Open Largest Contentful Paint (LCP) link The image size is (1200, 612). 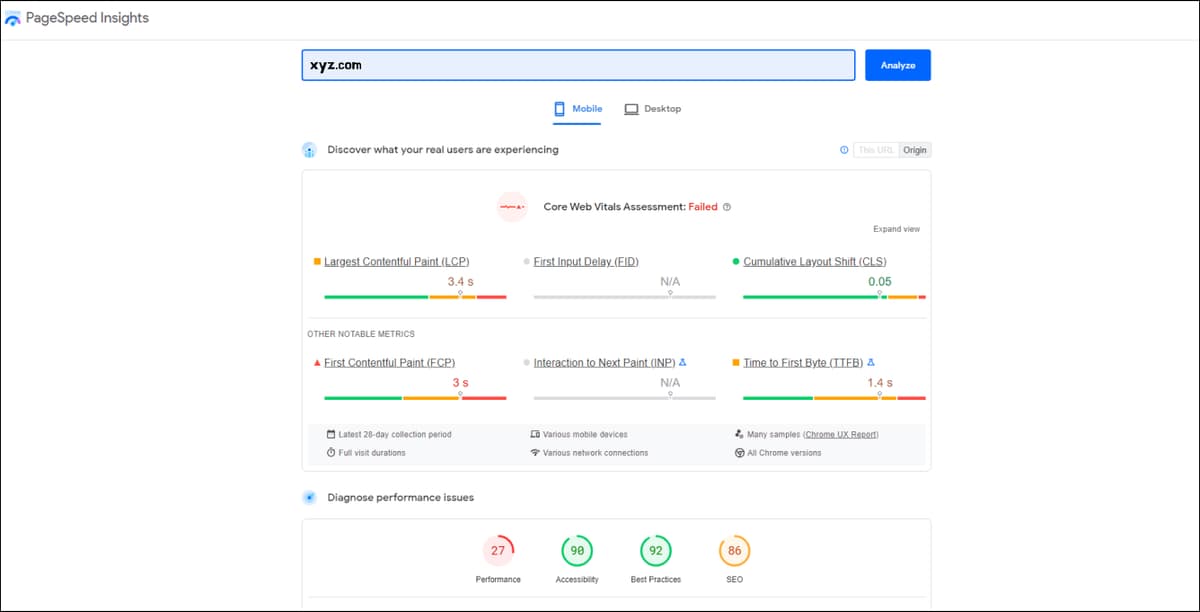(397, 262)
